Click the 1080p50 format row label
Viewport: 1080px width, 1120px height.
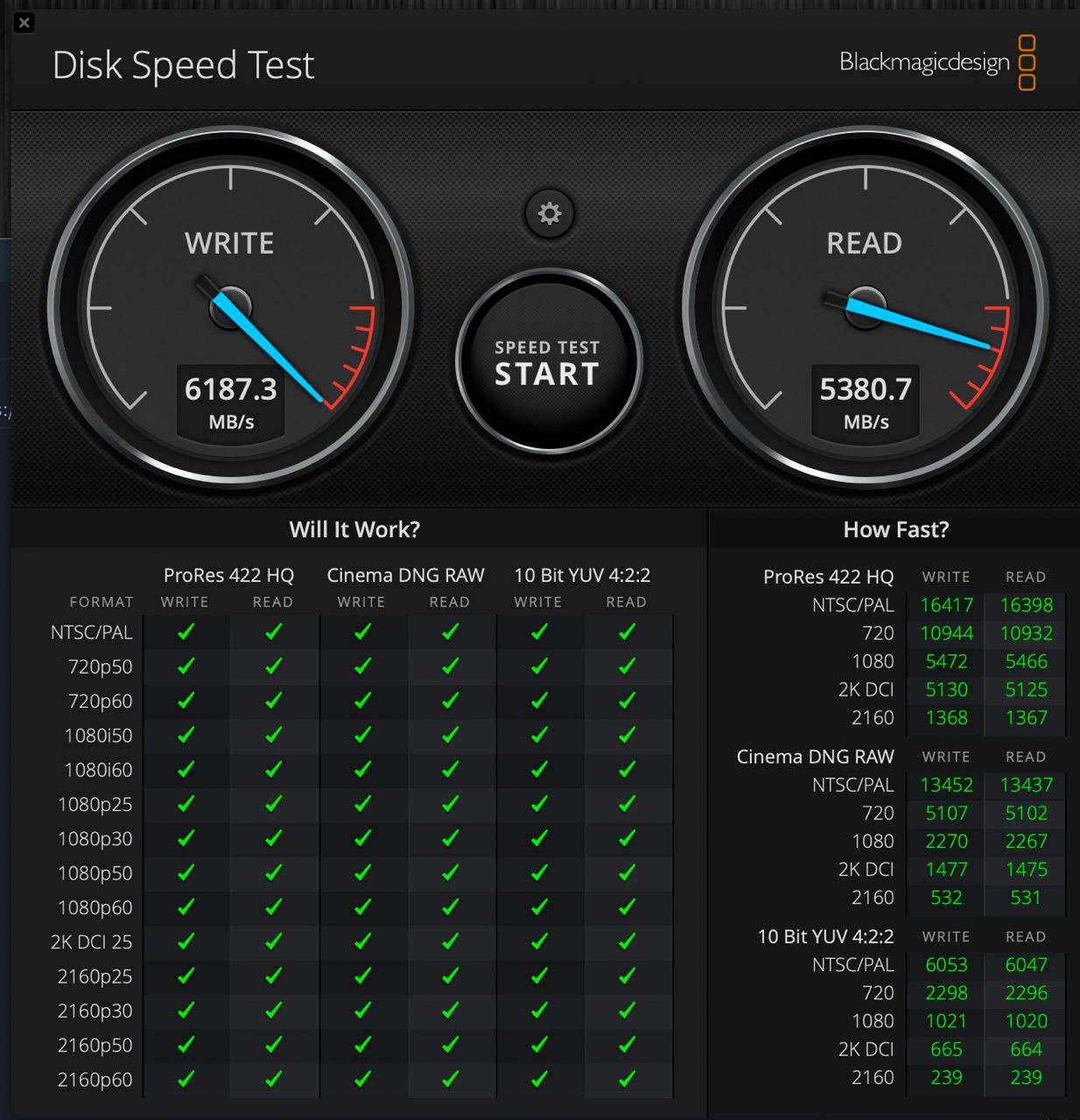(95, 873)
